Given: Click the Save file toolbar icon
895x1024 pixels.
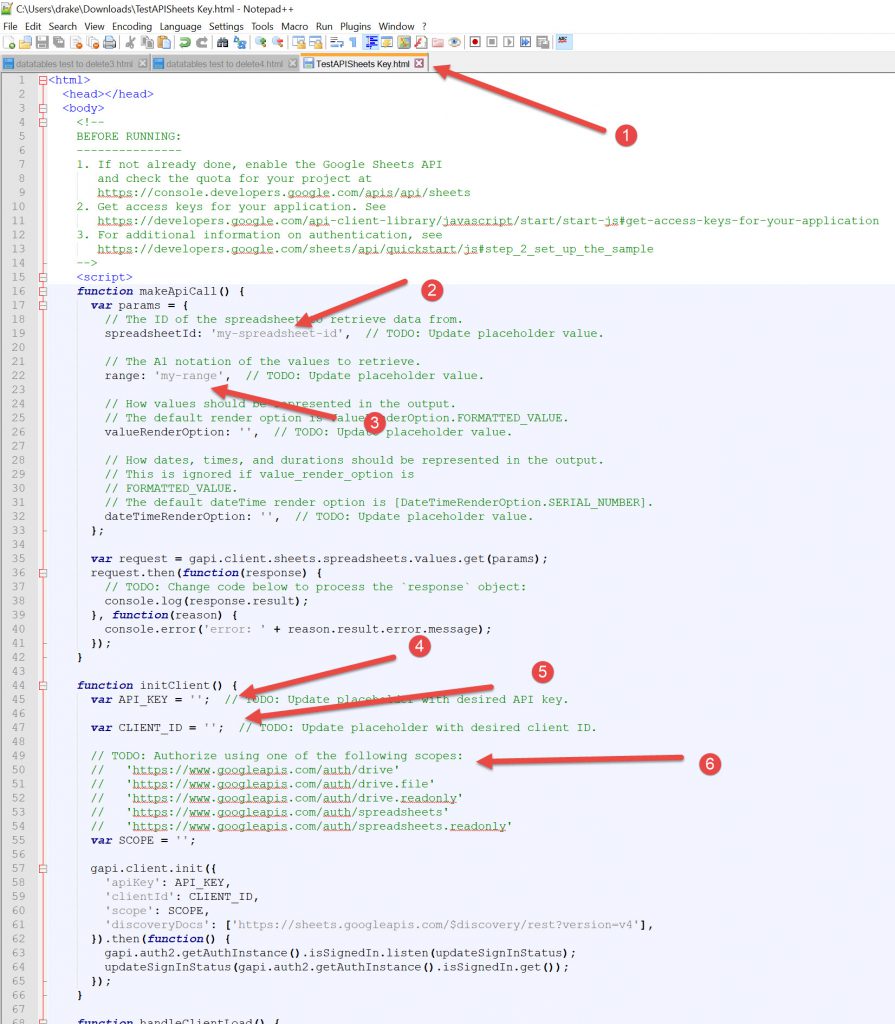Looking at the screenshot, I should click(x=42, y=42).
